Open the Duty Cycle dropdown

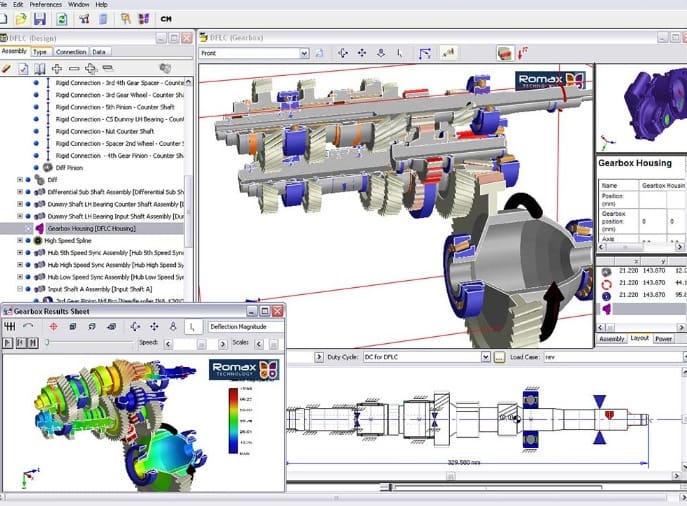486,357
